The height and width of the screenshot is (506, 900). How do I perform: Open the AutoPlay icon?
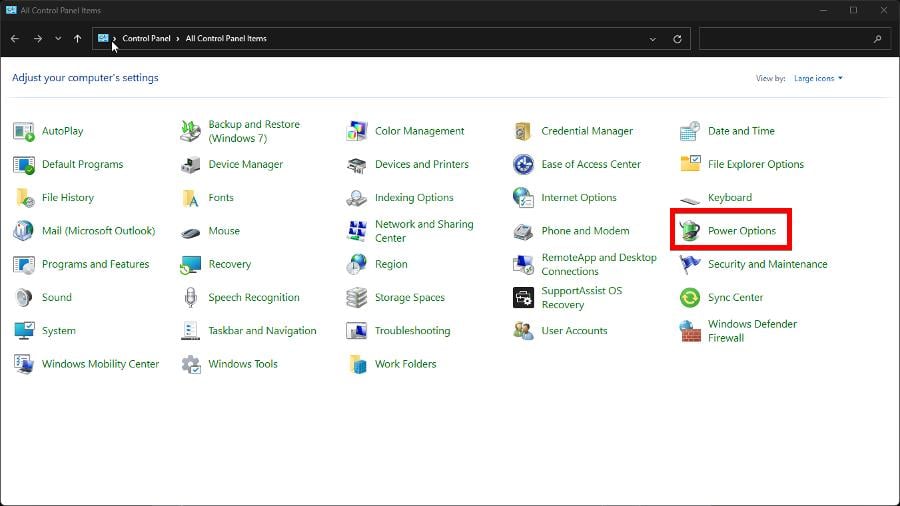click(x=24, y=131)
